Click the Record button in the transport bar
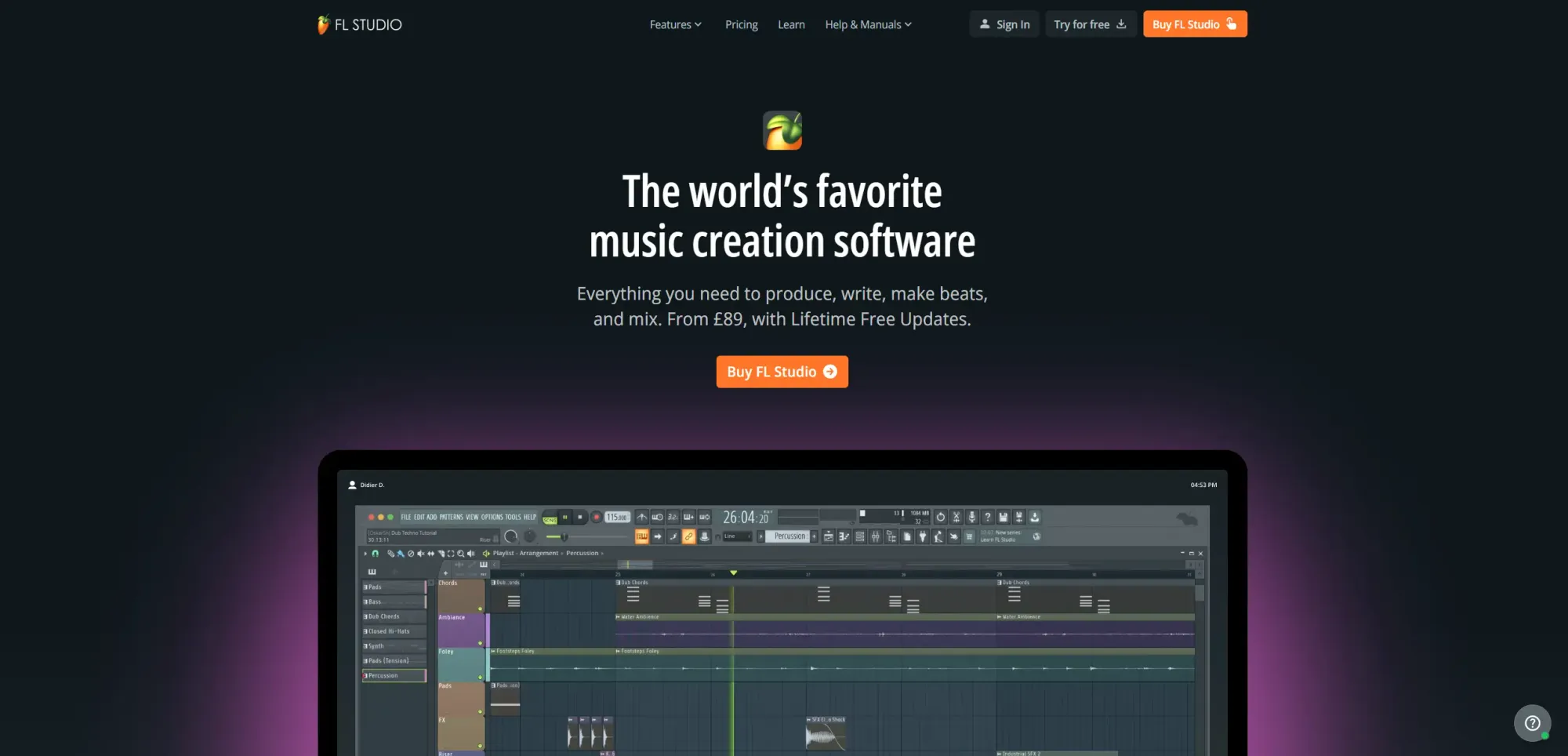 (x=595, y=517)
